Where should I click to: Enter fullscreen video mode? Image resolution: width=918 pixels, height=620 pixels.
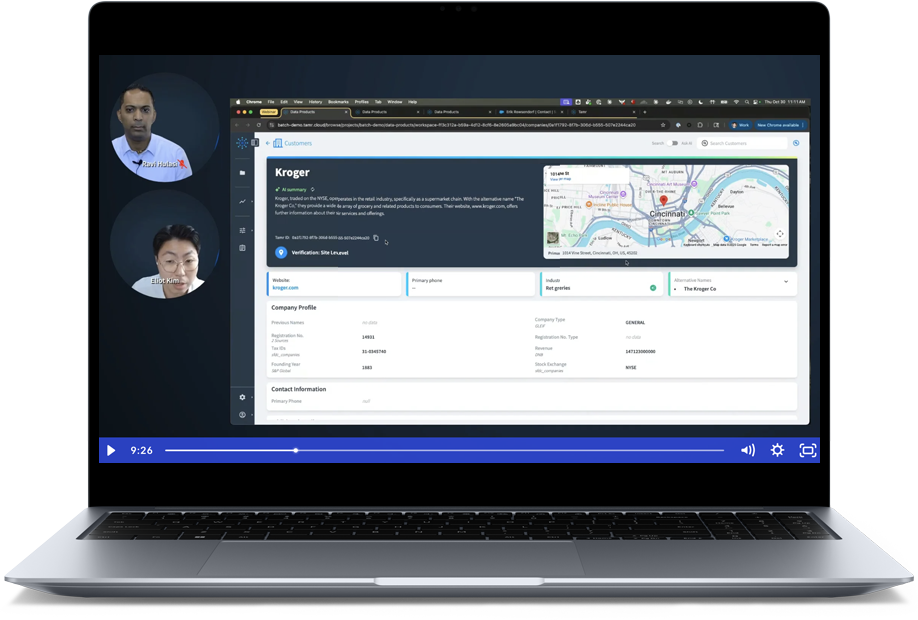807,450
